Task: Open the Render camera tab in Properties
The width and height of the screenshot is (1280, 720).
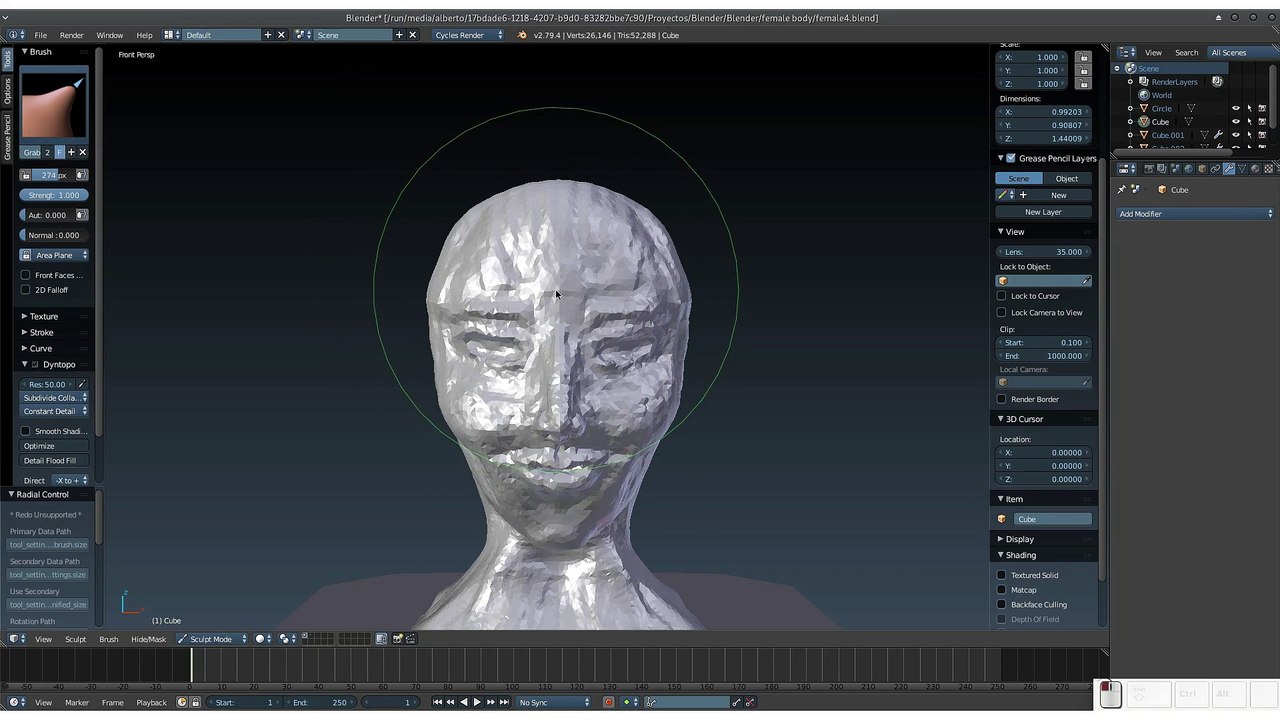Action: (x=1148, y=168)
